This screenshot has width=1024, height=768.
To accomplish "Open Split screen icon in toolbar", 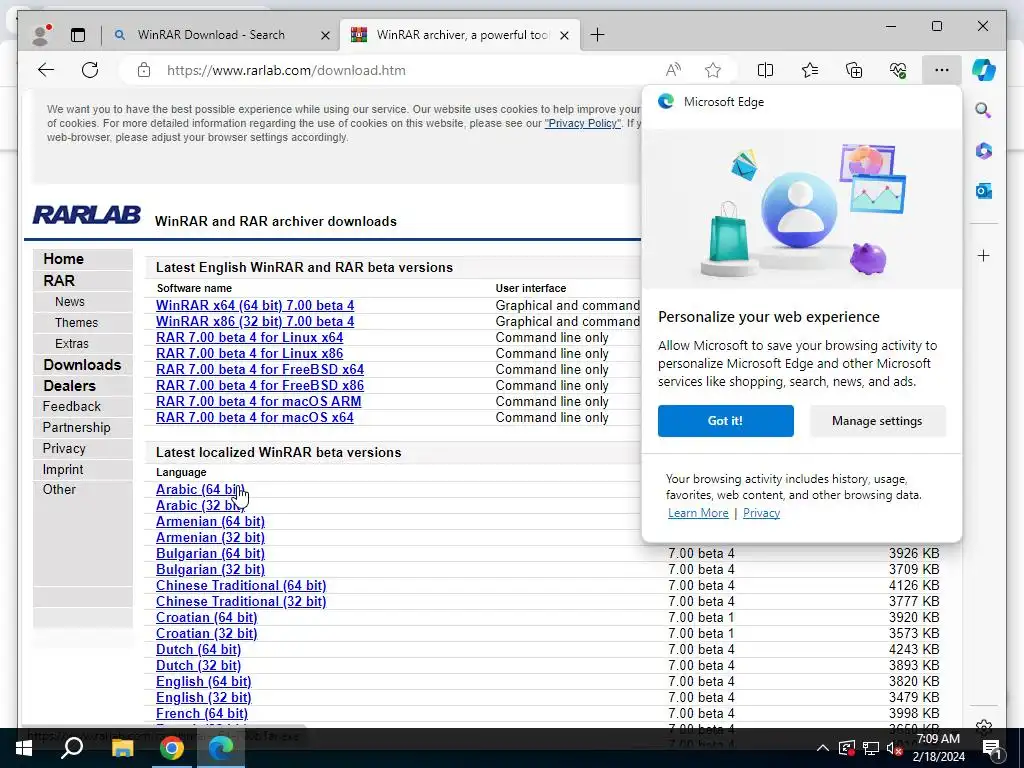I will (765, 70).
